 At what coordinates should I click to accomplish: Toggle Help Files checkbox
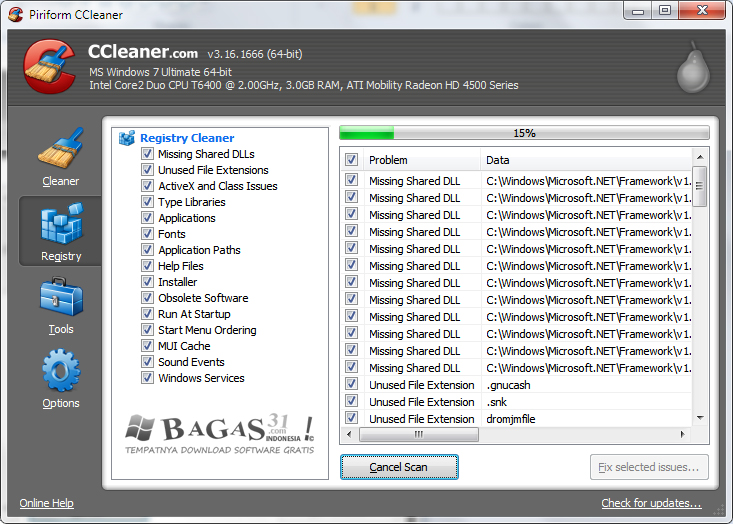[x=147, y=266]
